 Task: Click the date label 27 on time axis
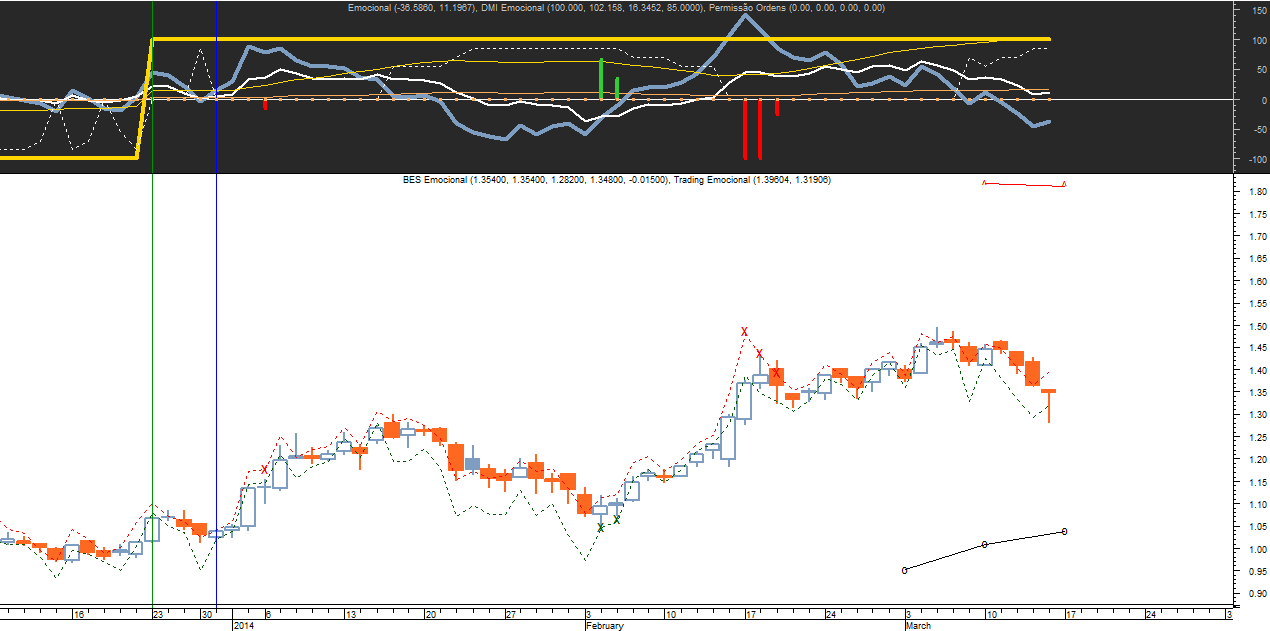tap(509, 613)
